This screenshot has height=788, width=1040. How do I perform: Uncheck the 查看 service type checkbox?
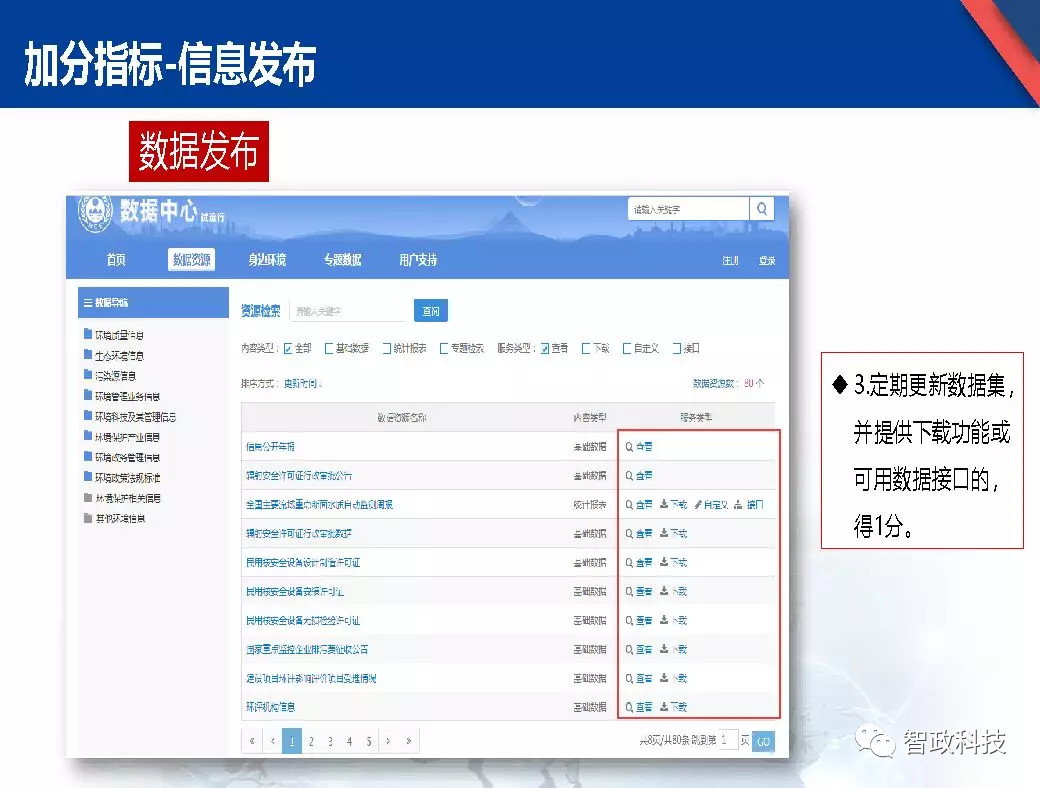(544, 348)
